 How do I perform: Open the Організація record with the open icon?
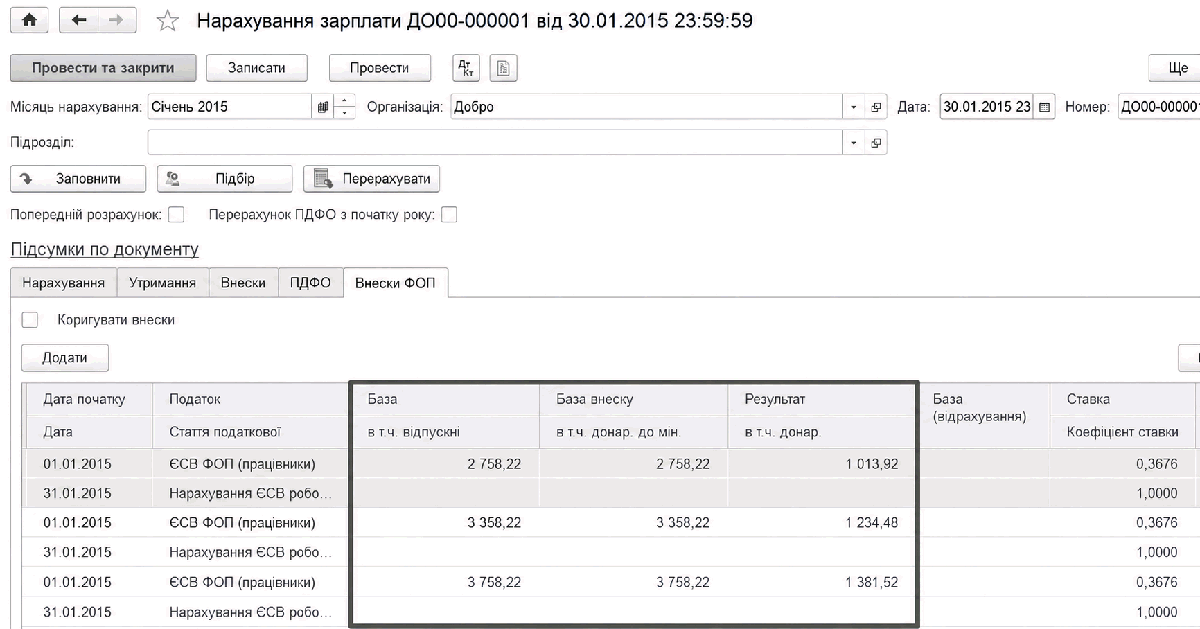pyautogui.click(x=877, y=107)
